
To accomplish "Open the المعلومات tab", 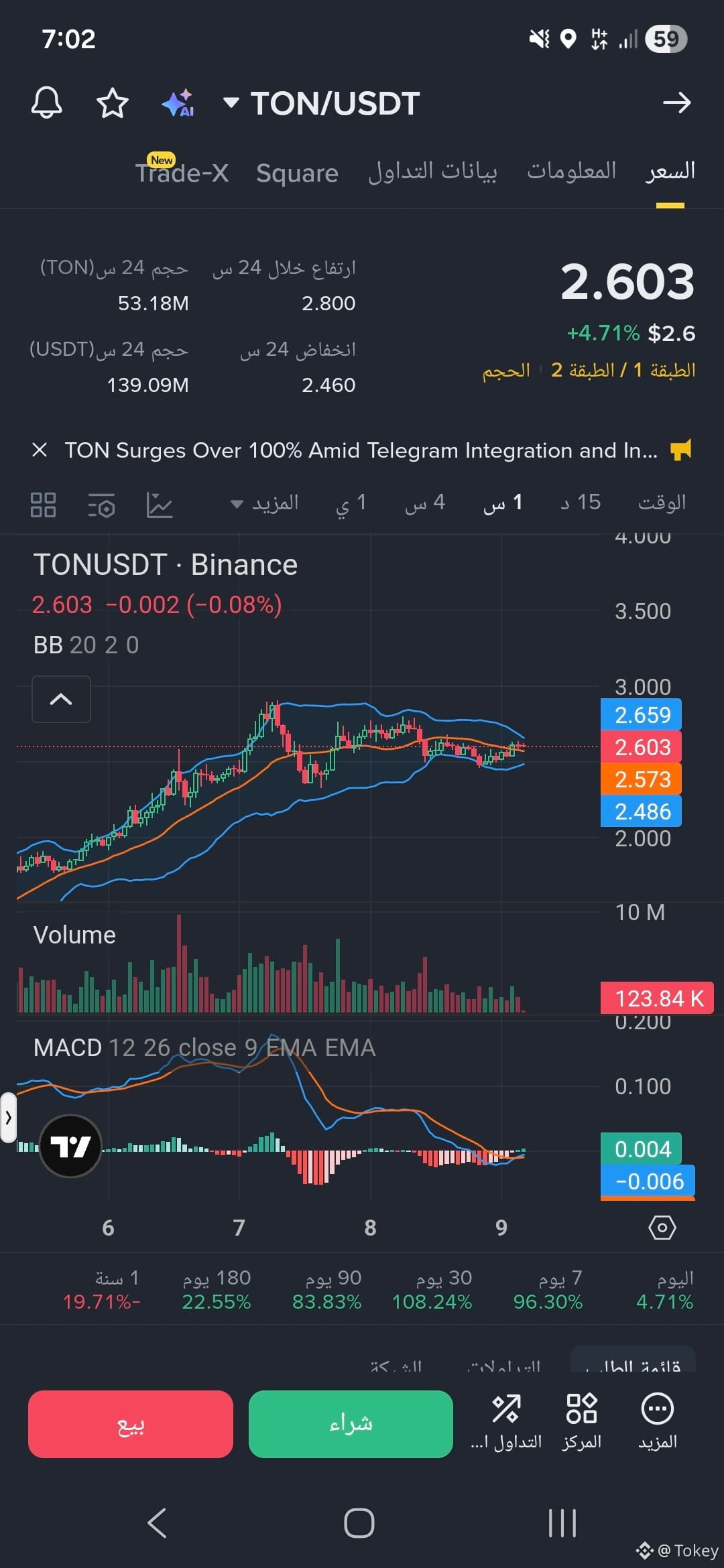I will [571, 171].
